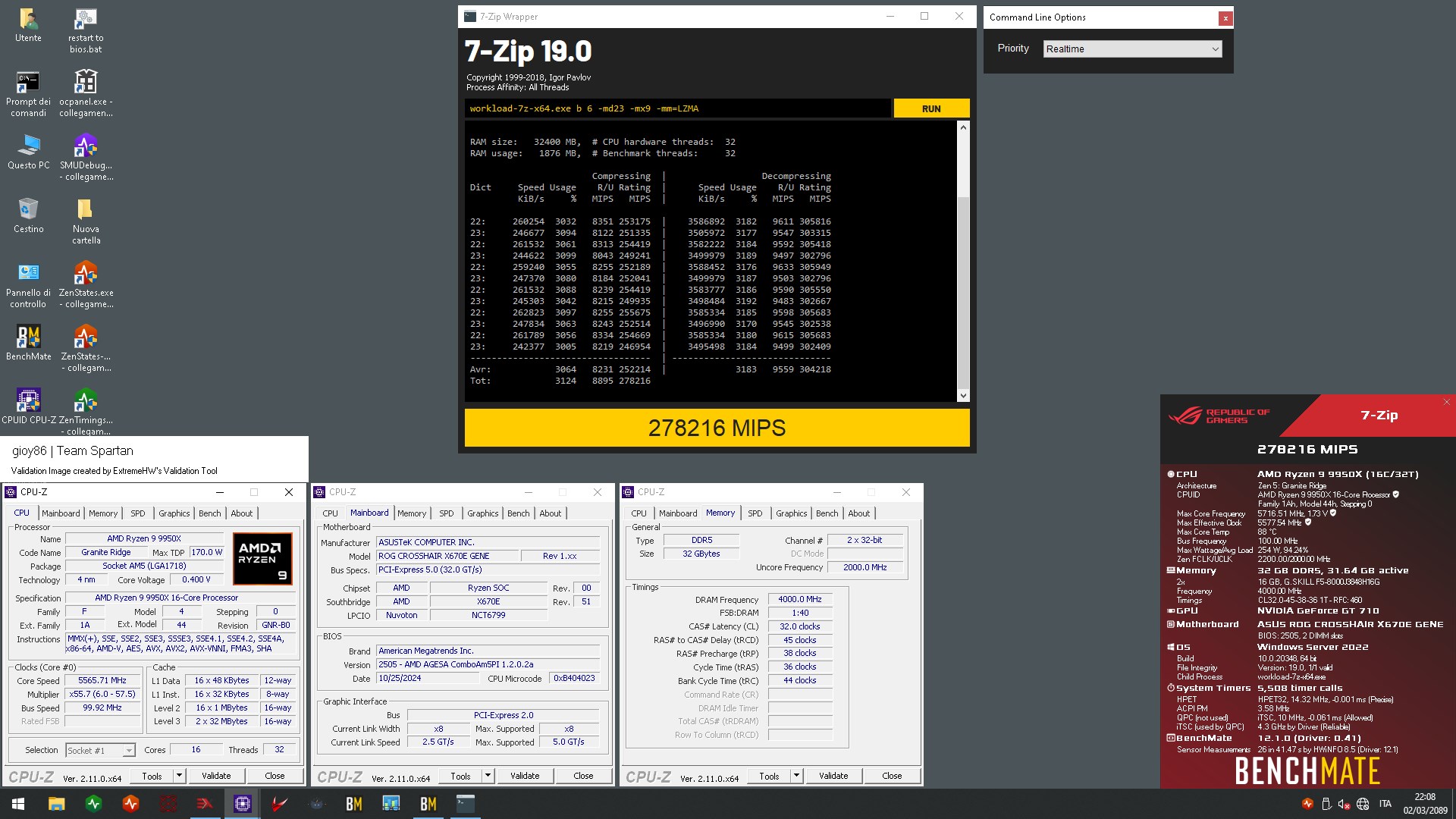Open Bench tab in Mainboard CPU-Z window
The image size is (1456, 819).
click(519, 513)
